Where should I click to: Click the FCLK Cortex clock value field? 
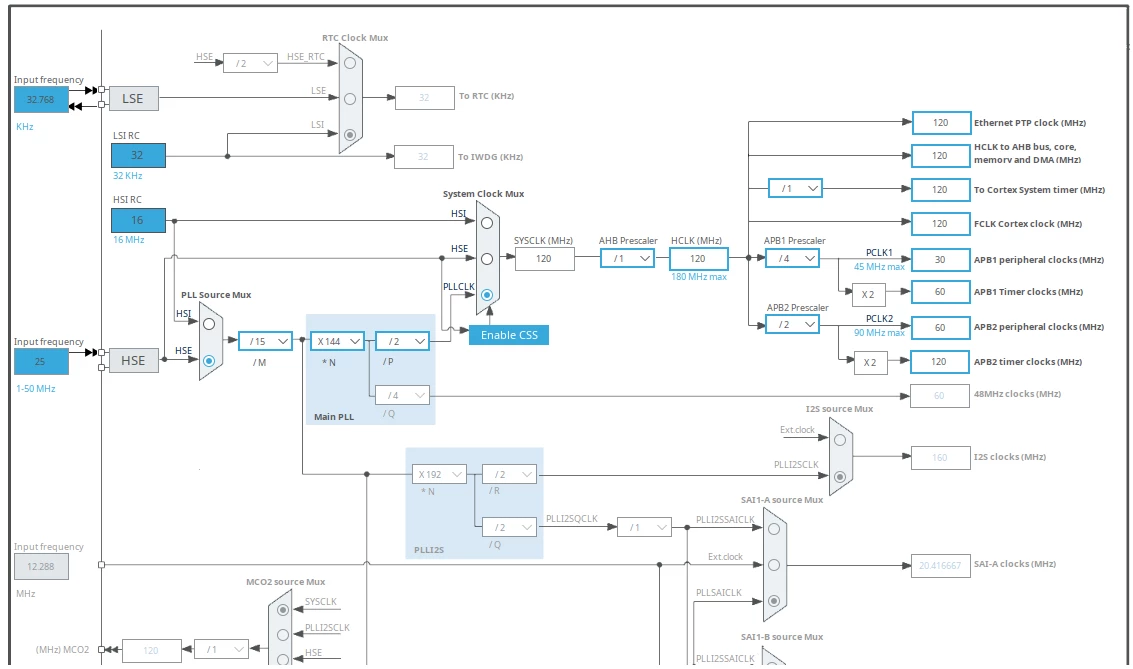point(940,223)
